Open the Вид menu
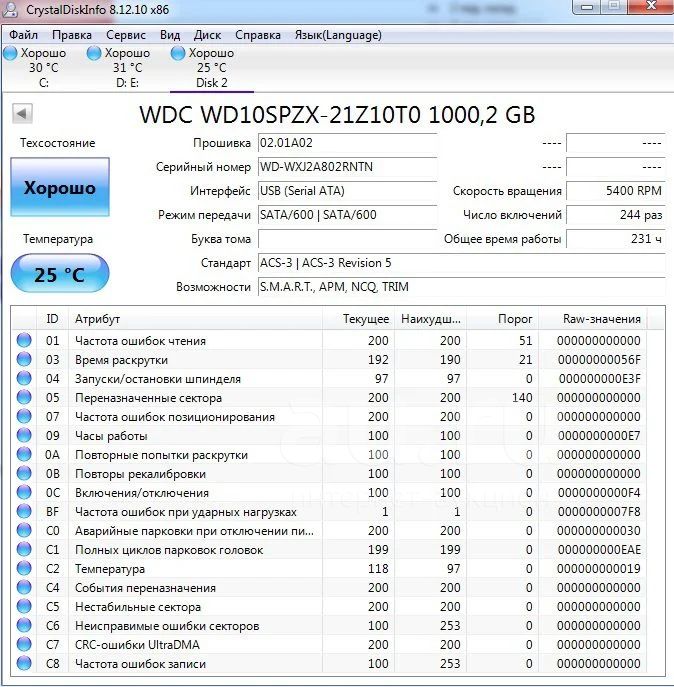674x687 pixels. 170,35
